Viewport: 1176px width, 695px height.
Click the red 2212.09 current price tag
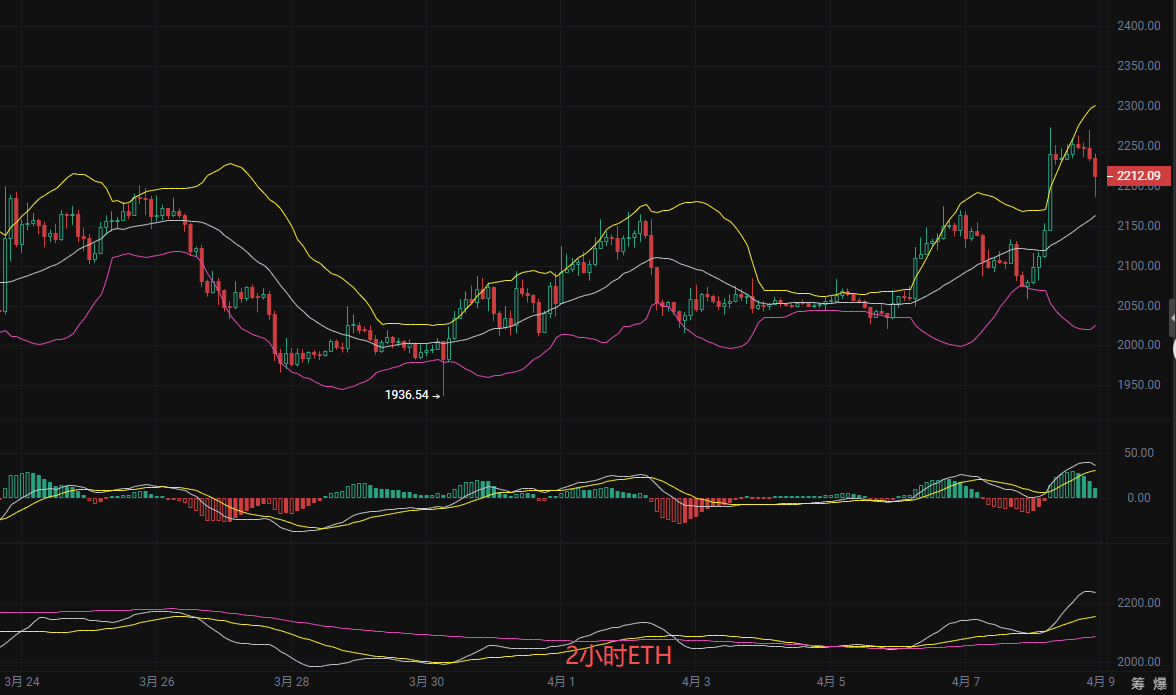[x=1138, y=176]
